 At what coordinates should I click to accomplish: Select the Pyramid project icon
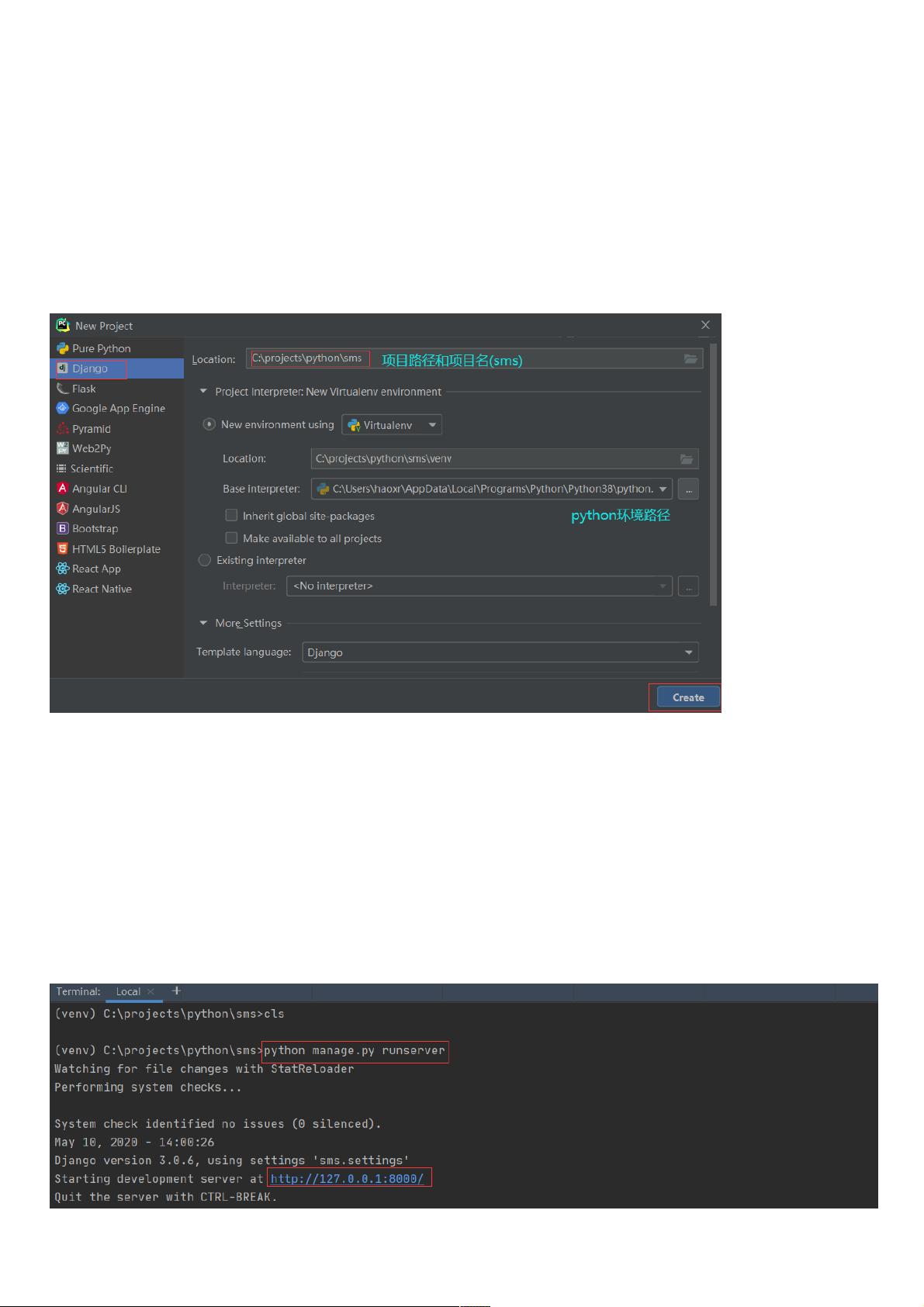pyautogui.click(x=63, y=428)
